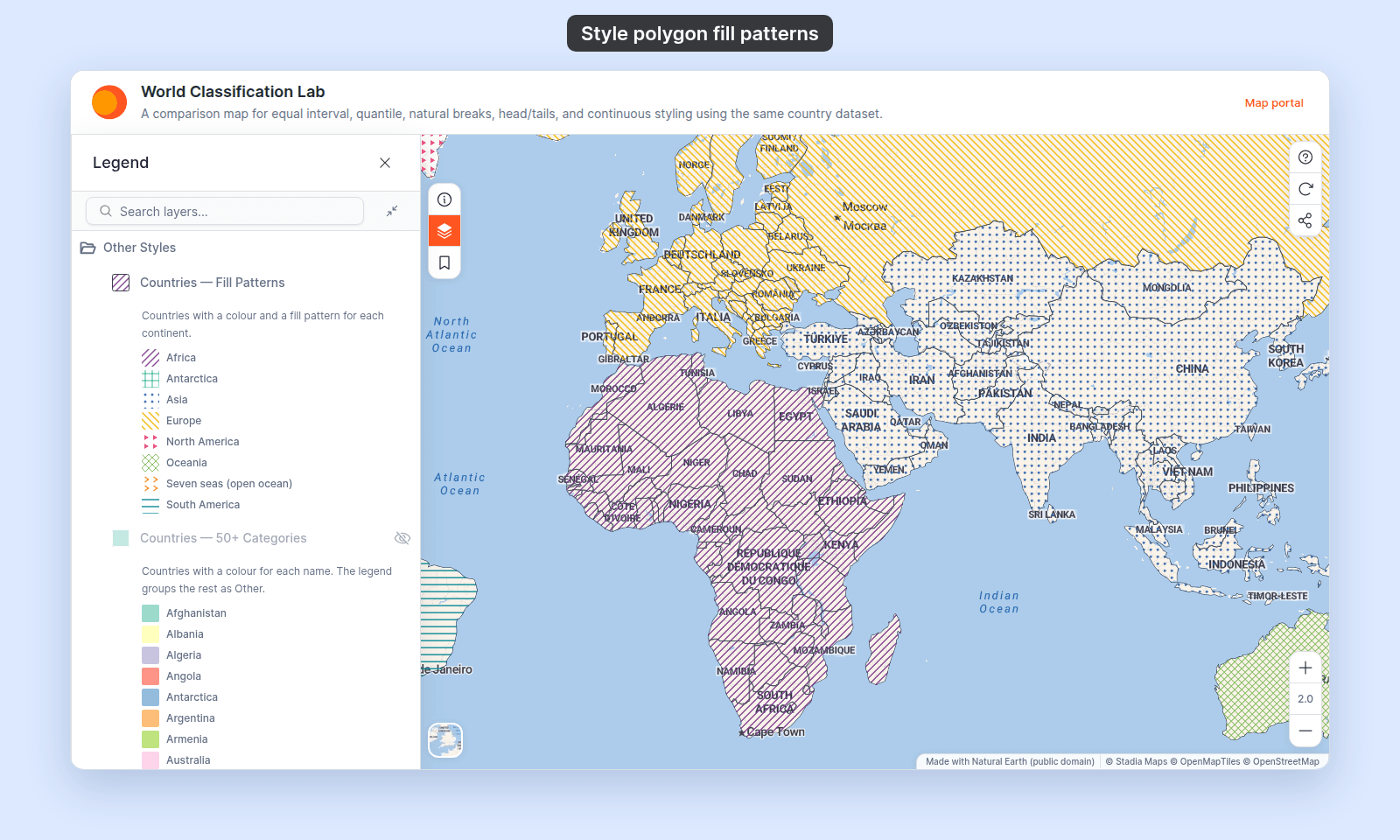The height and width of the screenshot is (840, 1400).
Task: Show the hidden Countries — 50+ Categories layer
Action: tap(402, 538)
